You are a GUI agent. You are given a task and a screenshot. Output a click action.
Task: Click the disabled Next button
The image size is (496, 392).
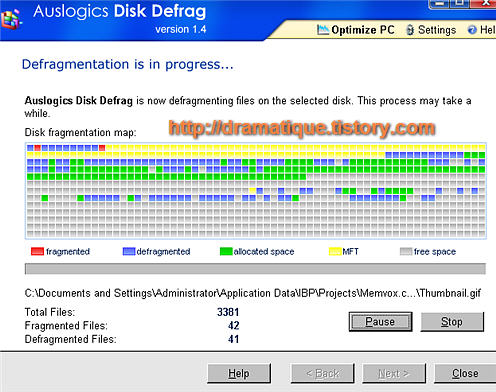pos(394,373)
